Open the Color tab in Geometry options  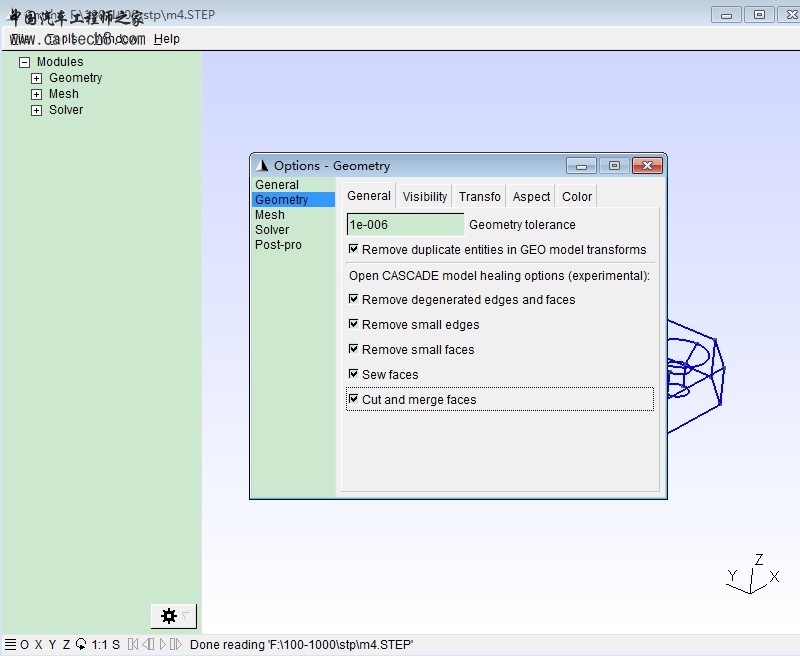tap(577, 196)
